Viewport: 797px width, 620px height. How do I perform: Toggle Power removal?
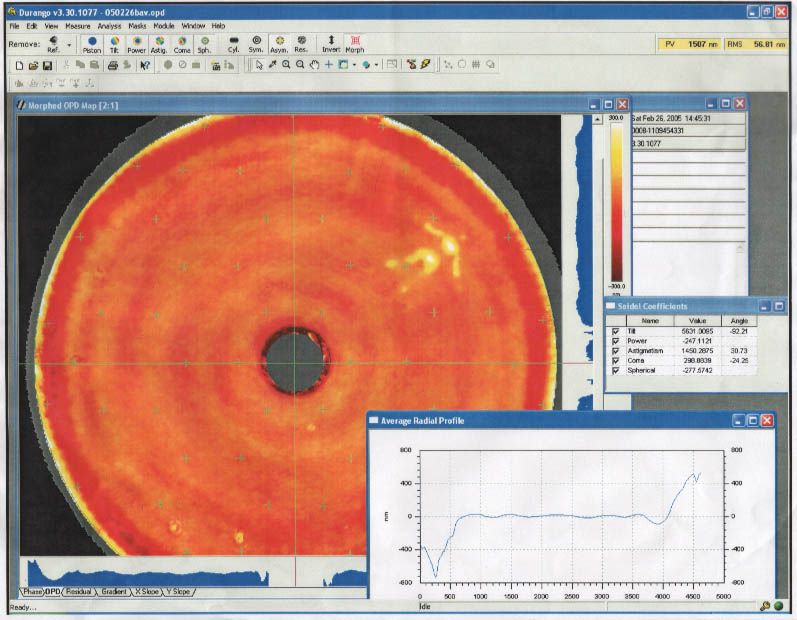(x=136, y=44)
